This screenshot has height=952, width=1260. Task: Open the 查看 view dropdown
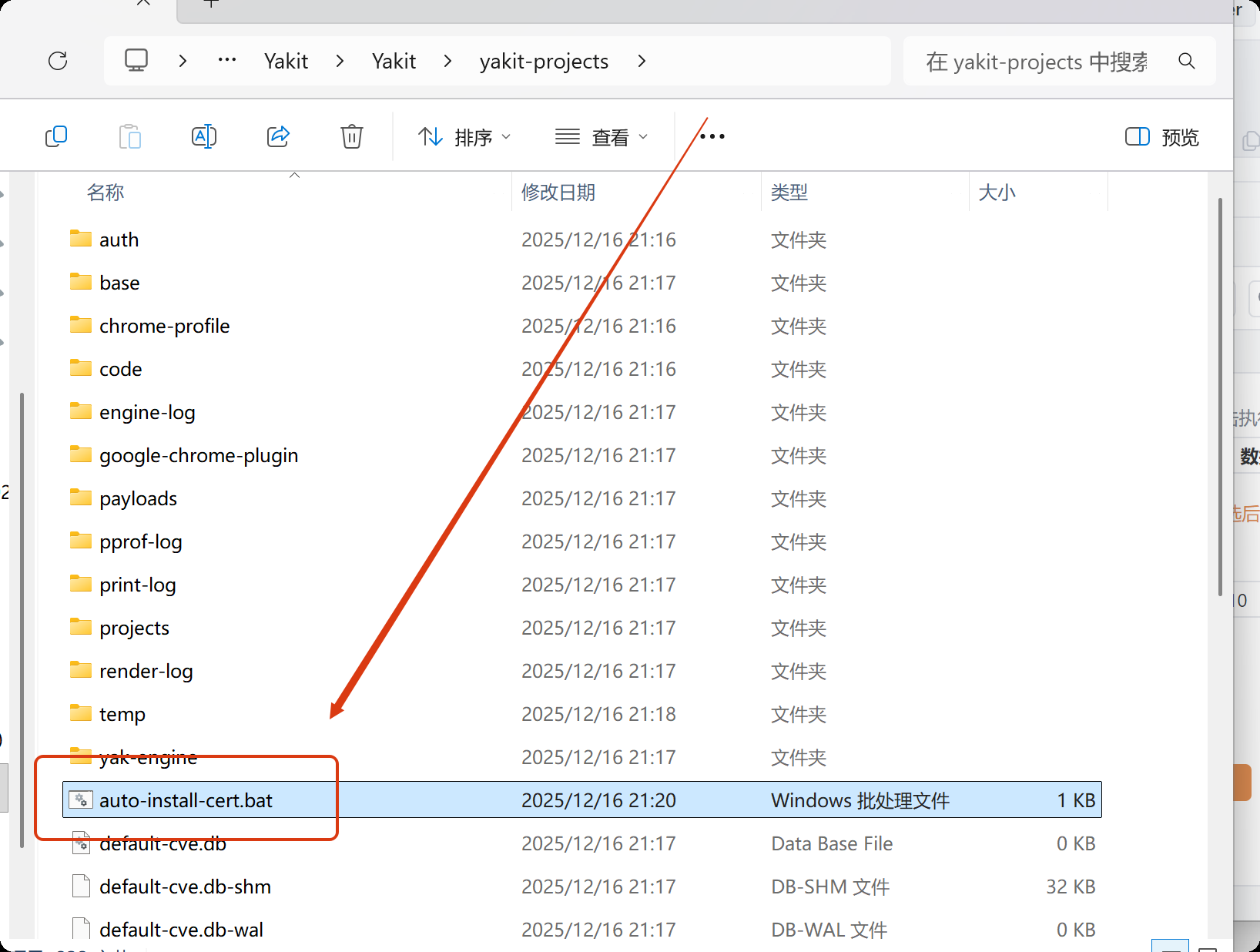602,137
